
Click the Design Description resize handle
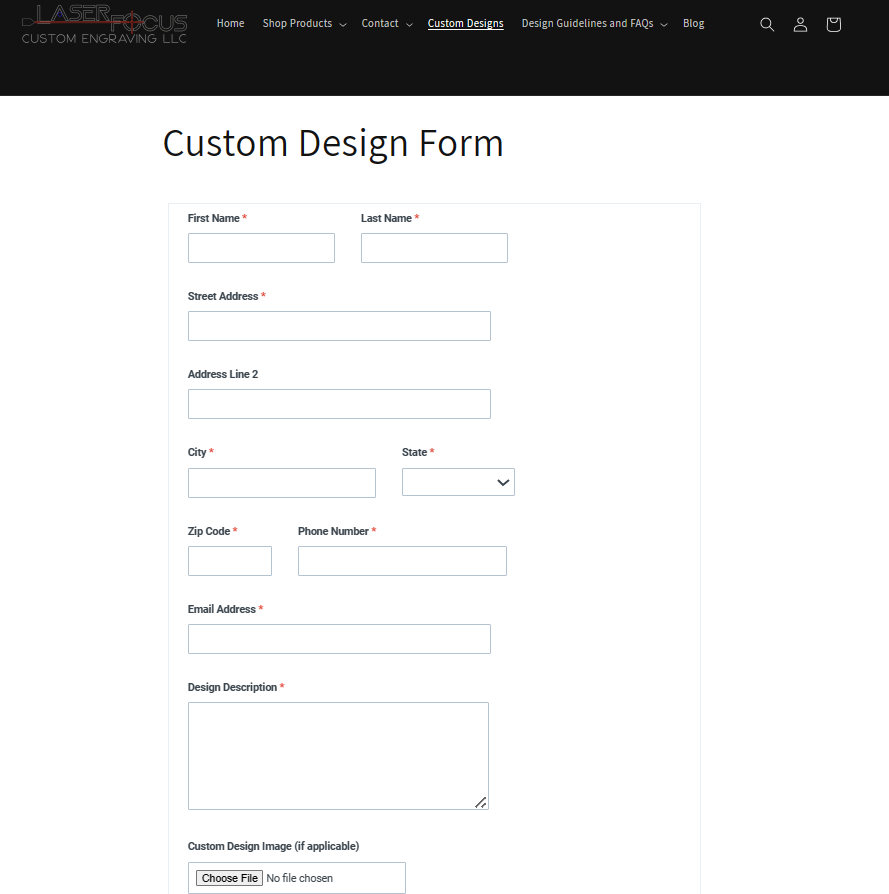[481, 802]
